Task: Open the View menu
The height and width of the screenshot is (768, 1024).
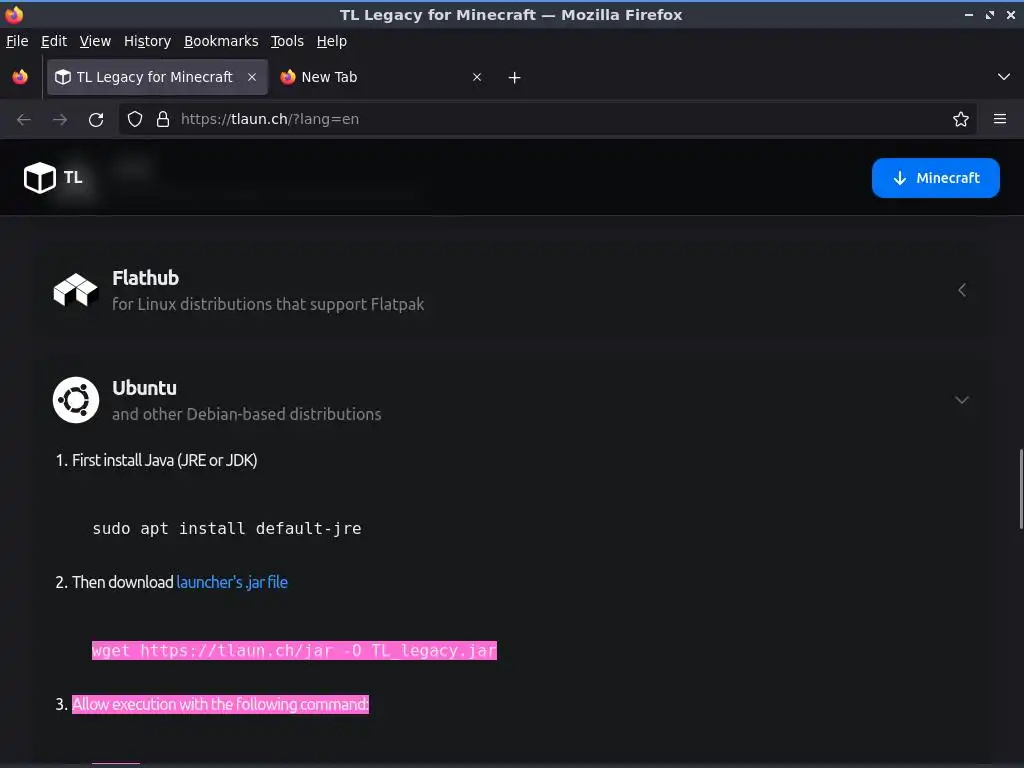Action: (x=95, y=41)
